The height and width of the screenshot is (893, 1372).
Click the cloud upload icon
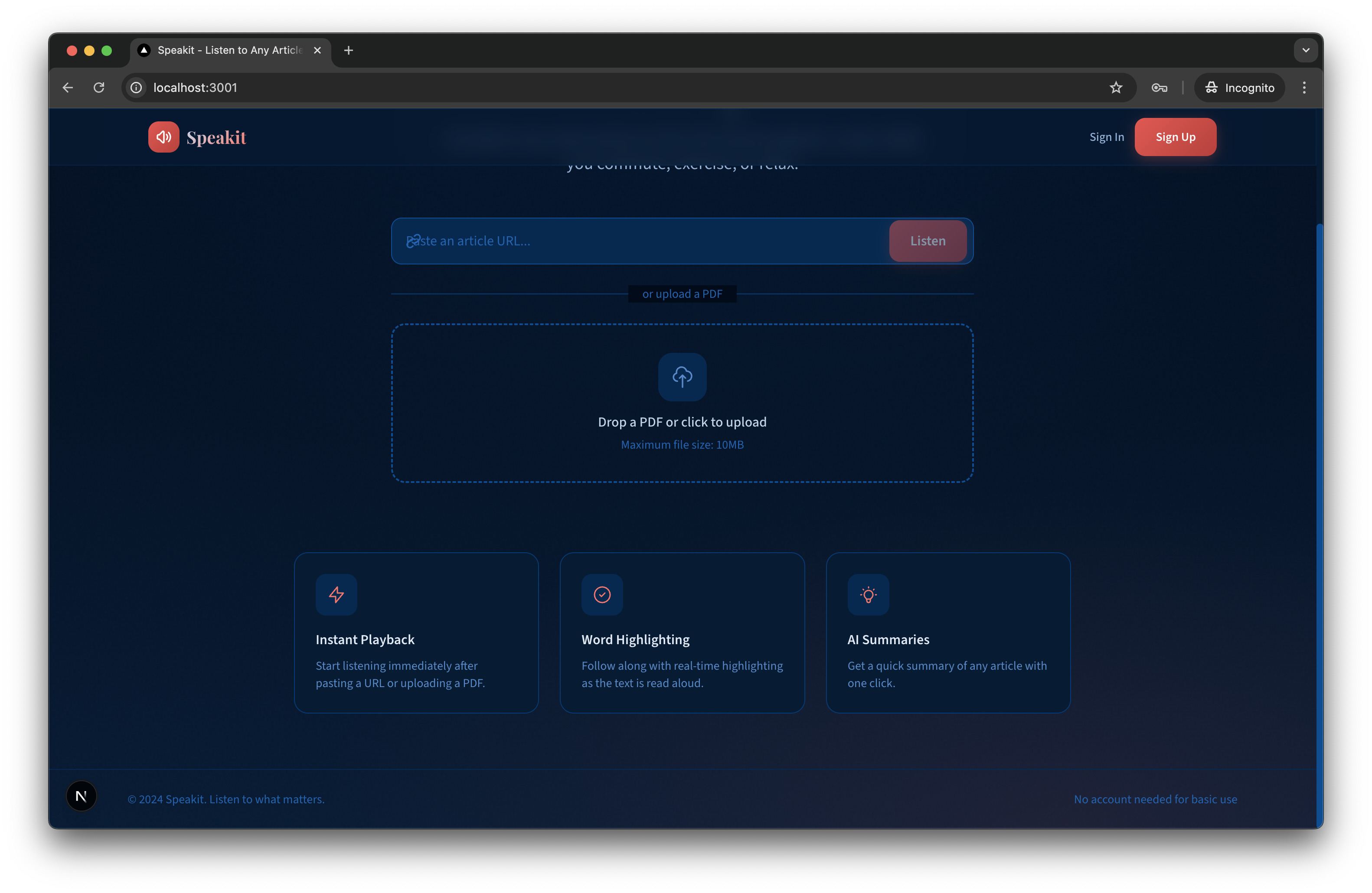point(682,378)
